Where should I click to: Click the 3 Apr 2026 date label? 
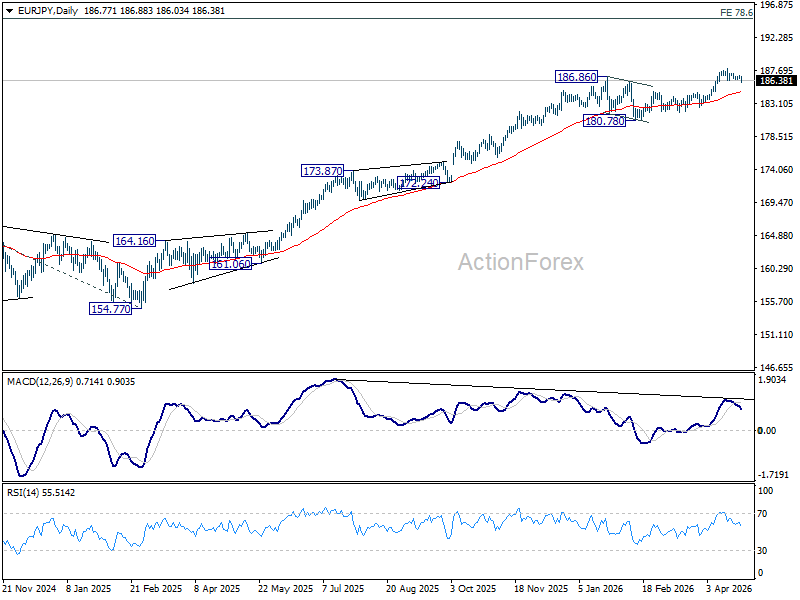[729, 588]
